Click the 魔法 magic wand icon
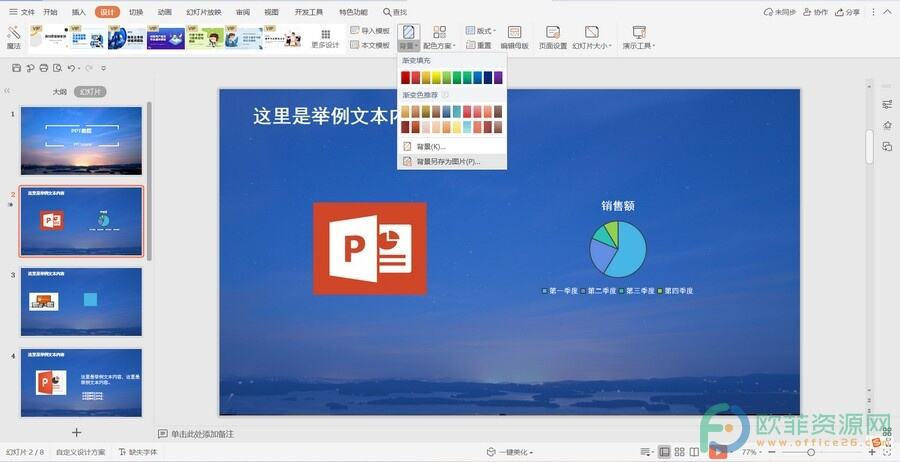Screen dimensions: 900x462 [x=14, y=33]
